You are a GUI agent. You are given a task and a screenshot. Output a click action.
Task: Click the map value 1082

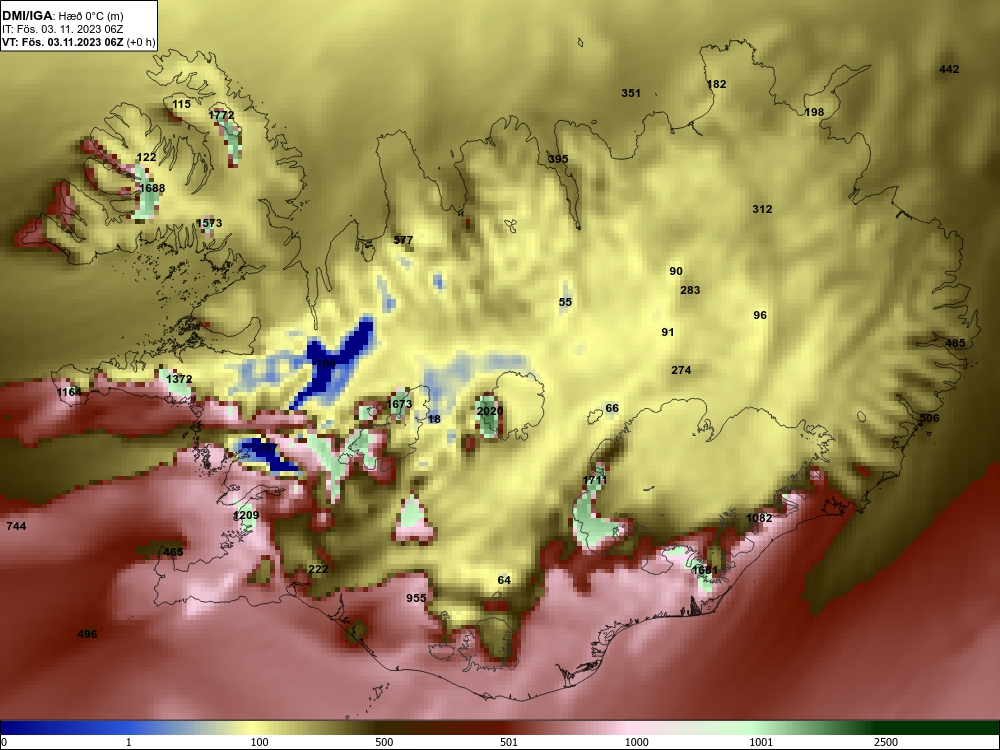759,518
